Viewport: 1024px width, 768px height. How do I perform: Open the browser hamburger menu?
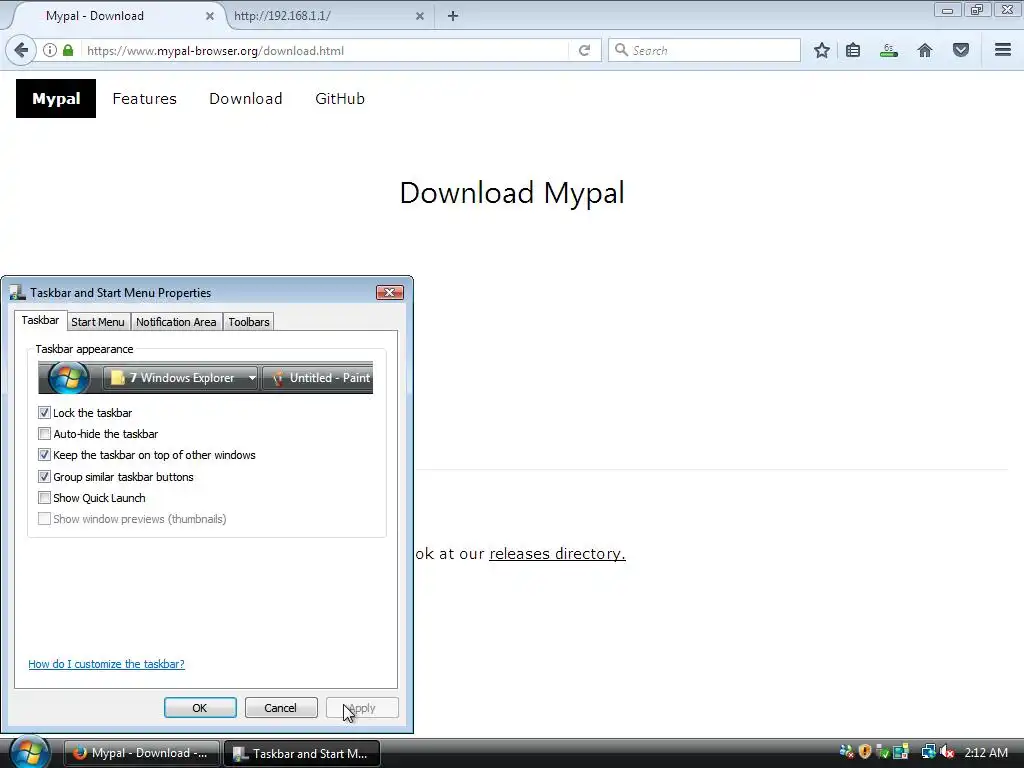tap(1003, 50)
